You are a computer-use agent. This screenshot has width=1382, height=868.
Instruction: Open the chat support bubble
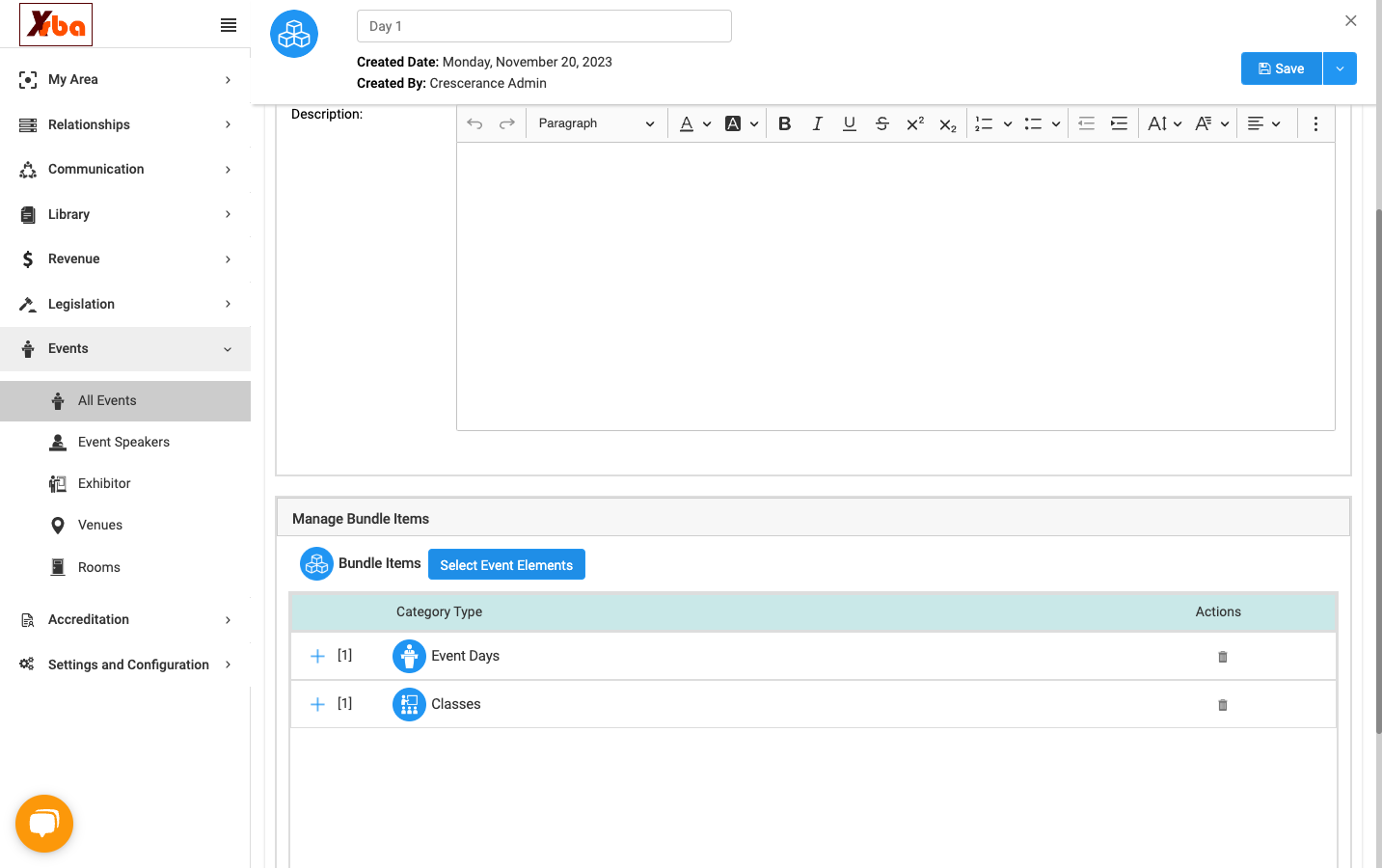click(x=44, y=824)
